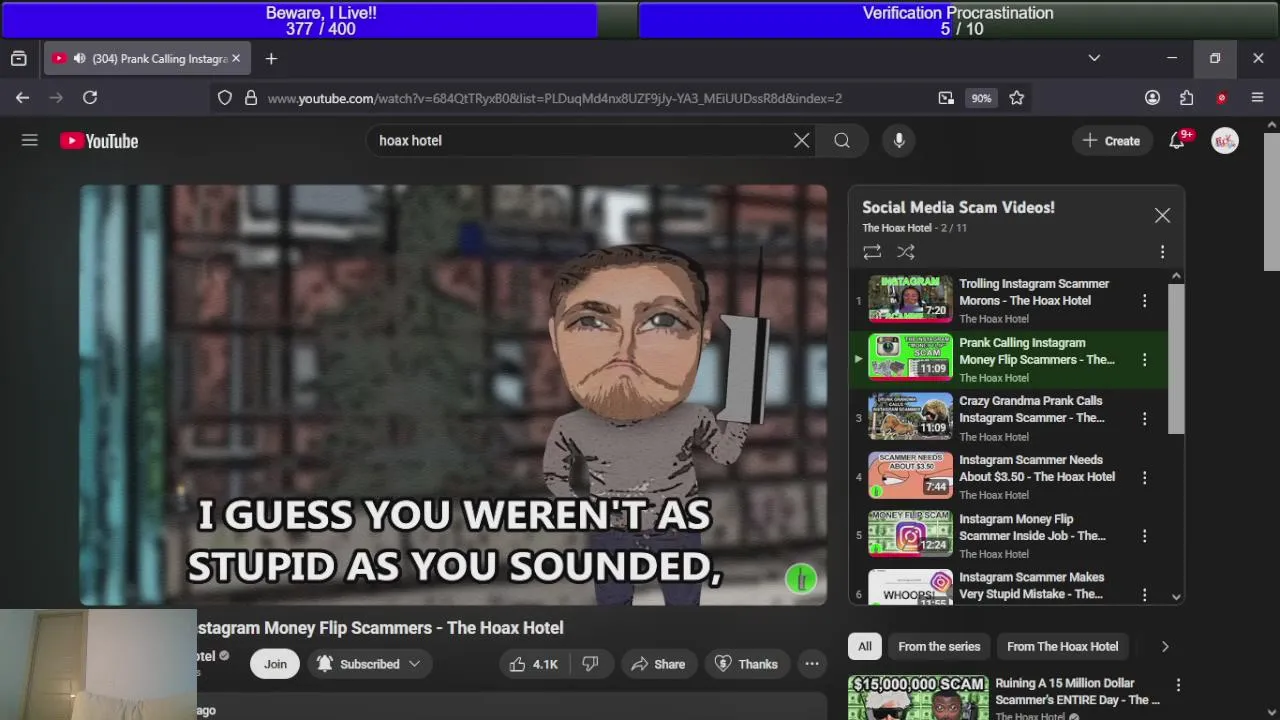Close the Social Media Scam Videos playlist panel
1280x720 pixels.
pos(1162,215)
